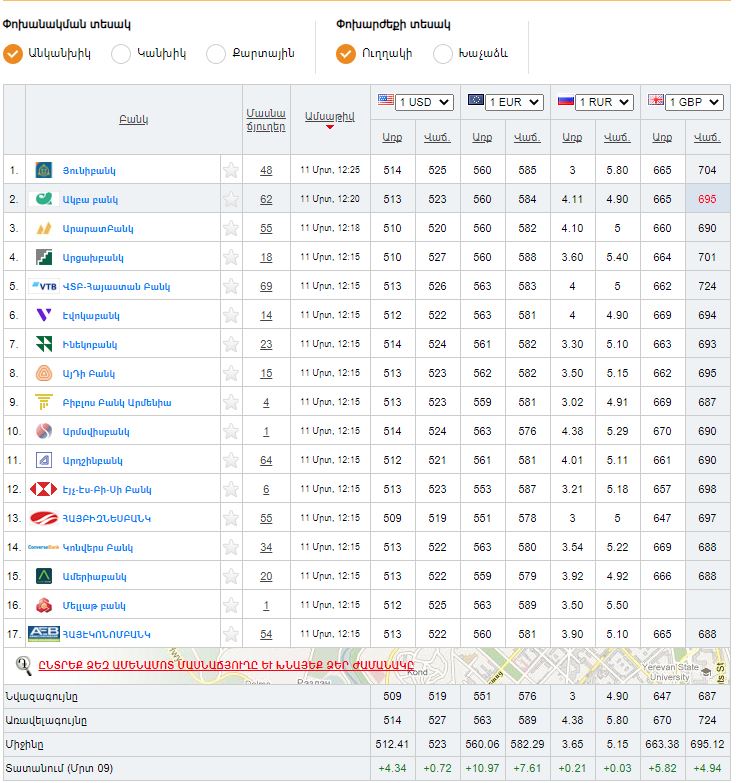The height and width of the screenshot is (783, 736).
Task: Click the VTB bank logo icon
Action: coord(44,286)
